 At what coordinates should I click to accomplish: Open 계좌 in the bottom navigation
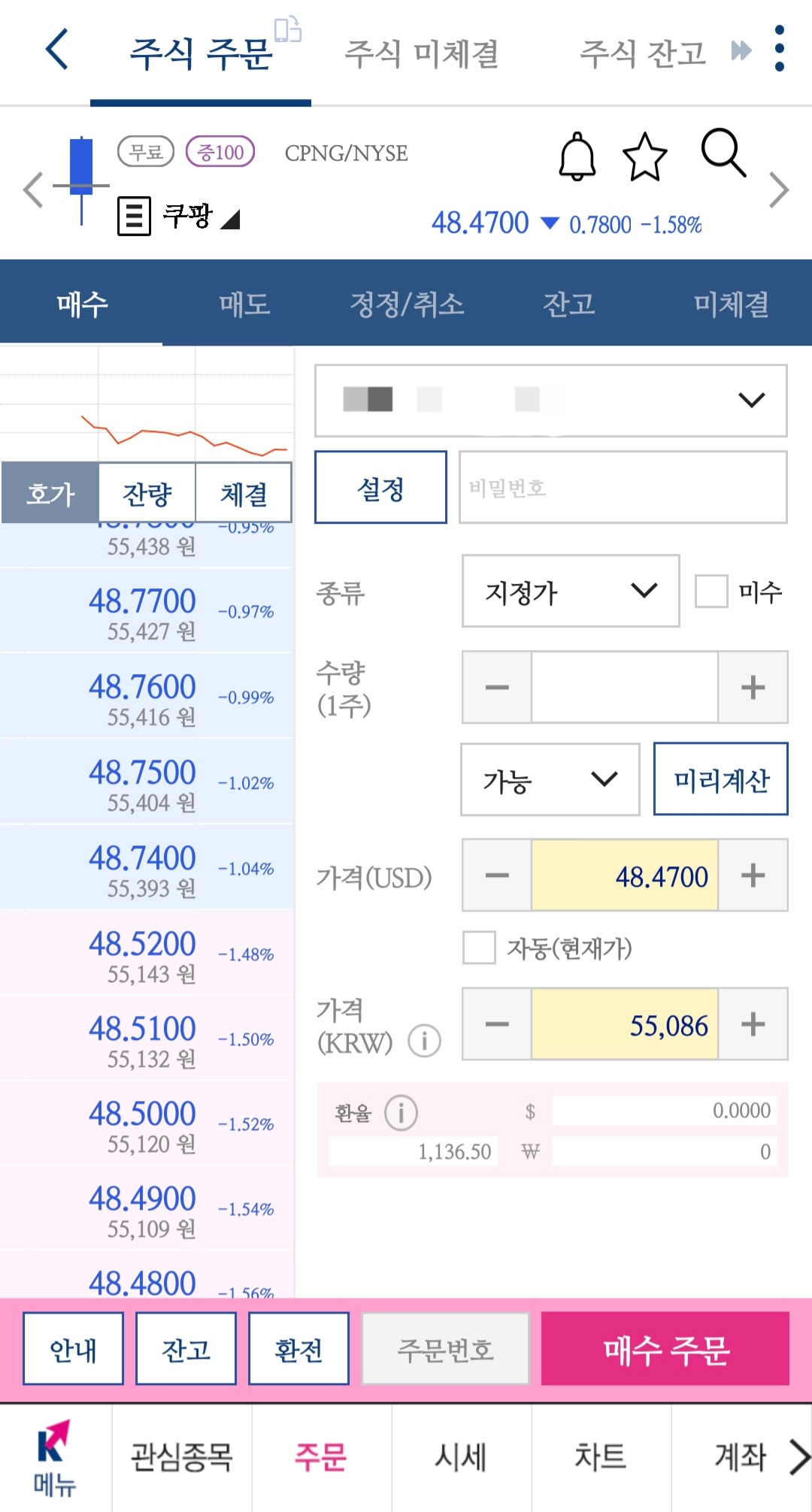tap(740, 1456)
